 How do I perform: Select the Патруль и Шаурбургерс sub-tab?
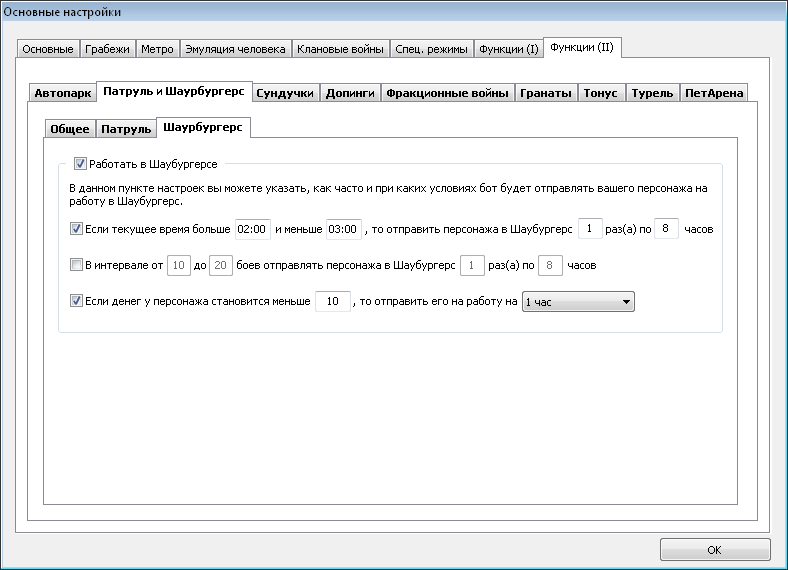[174, 91]
